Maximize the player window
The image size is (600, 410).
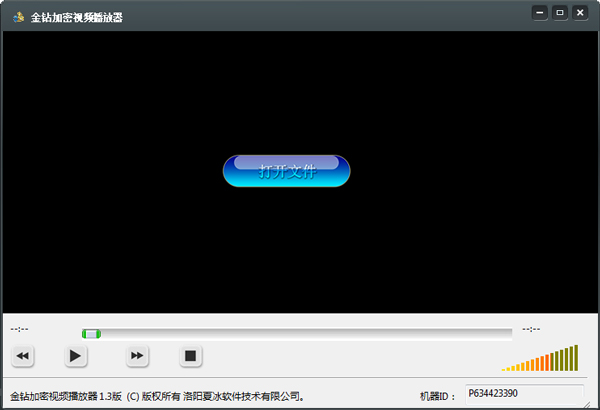click(x=560, y=13)
